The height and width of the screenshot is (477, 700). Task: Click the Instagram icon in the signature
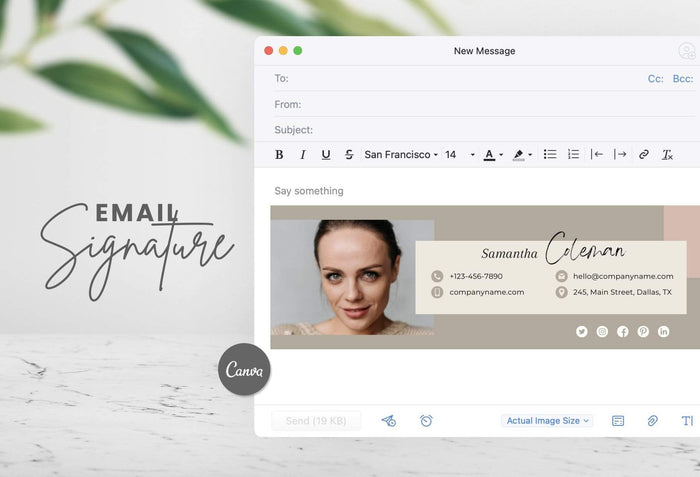(x=602, y=331)
